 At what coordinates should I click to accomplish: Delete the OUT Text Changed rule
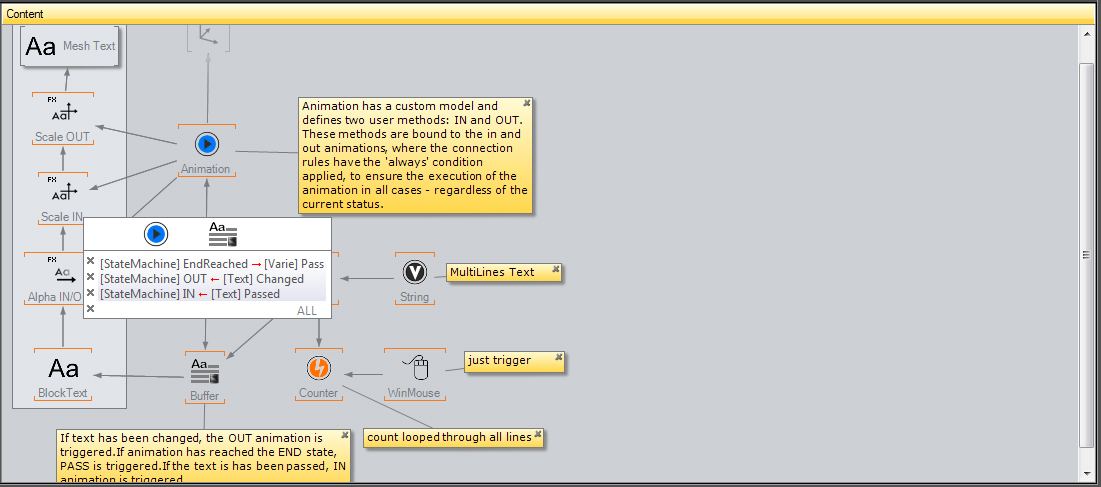[x=91, y=277]
